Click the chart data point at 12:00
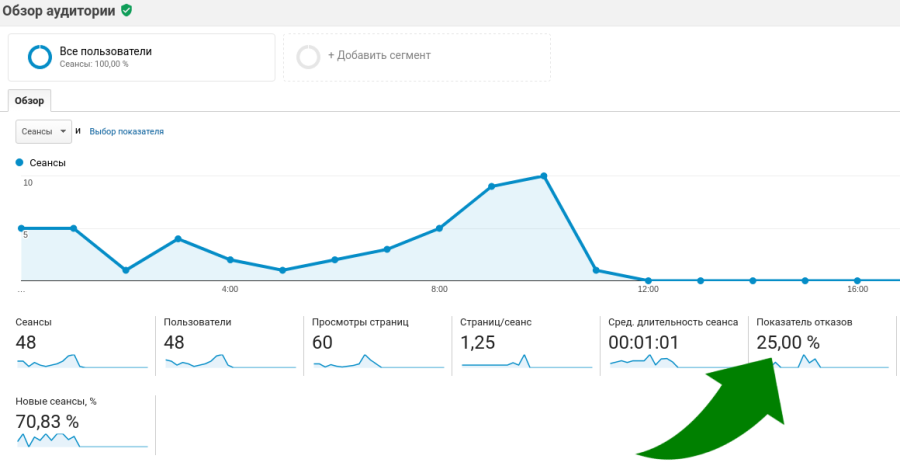This screenshot has height=466, width=900. (648, 280)
